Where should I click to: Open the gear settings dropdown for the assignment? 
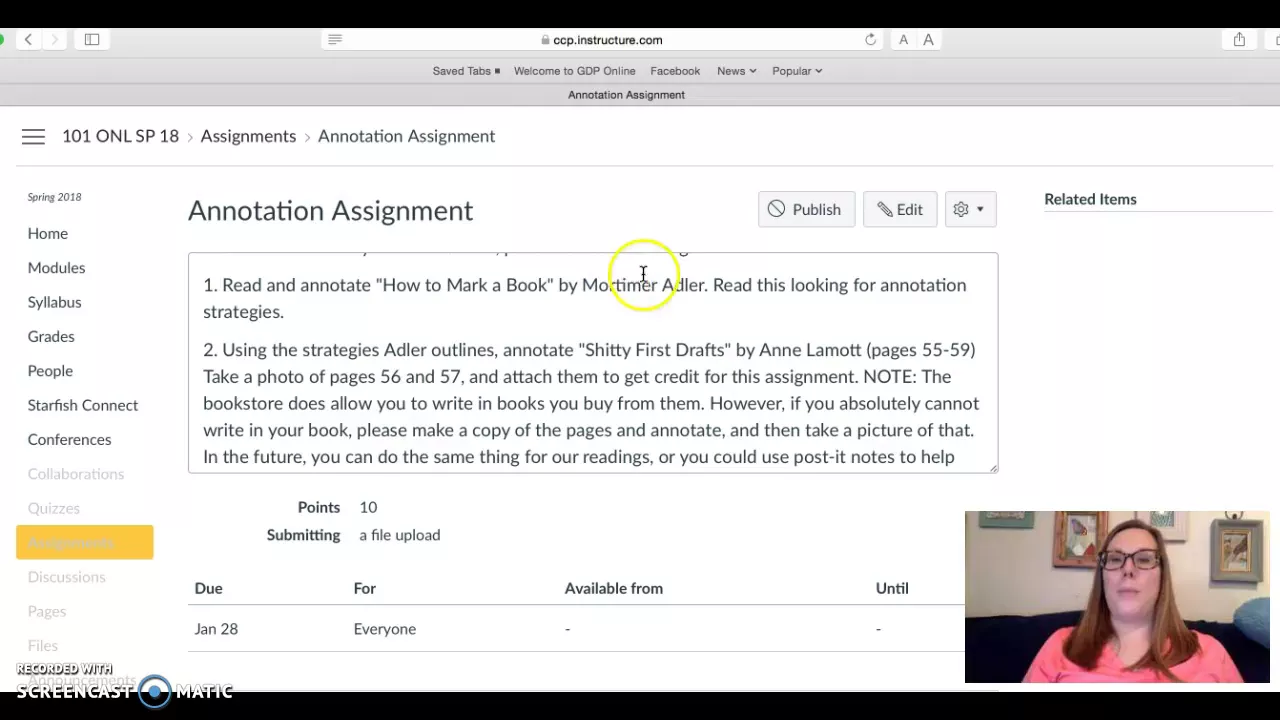point(970,209)
